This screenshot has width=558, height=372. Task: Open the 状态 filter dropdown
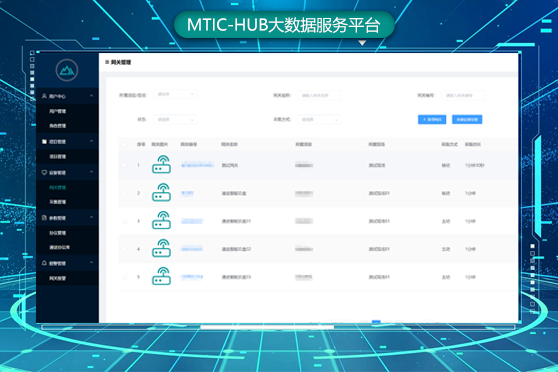[175, 120]
